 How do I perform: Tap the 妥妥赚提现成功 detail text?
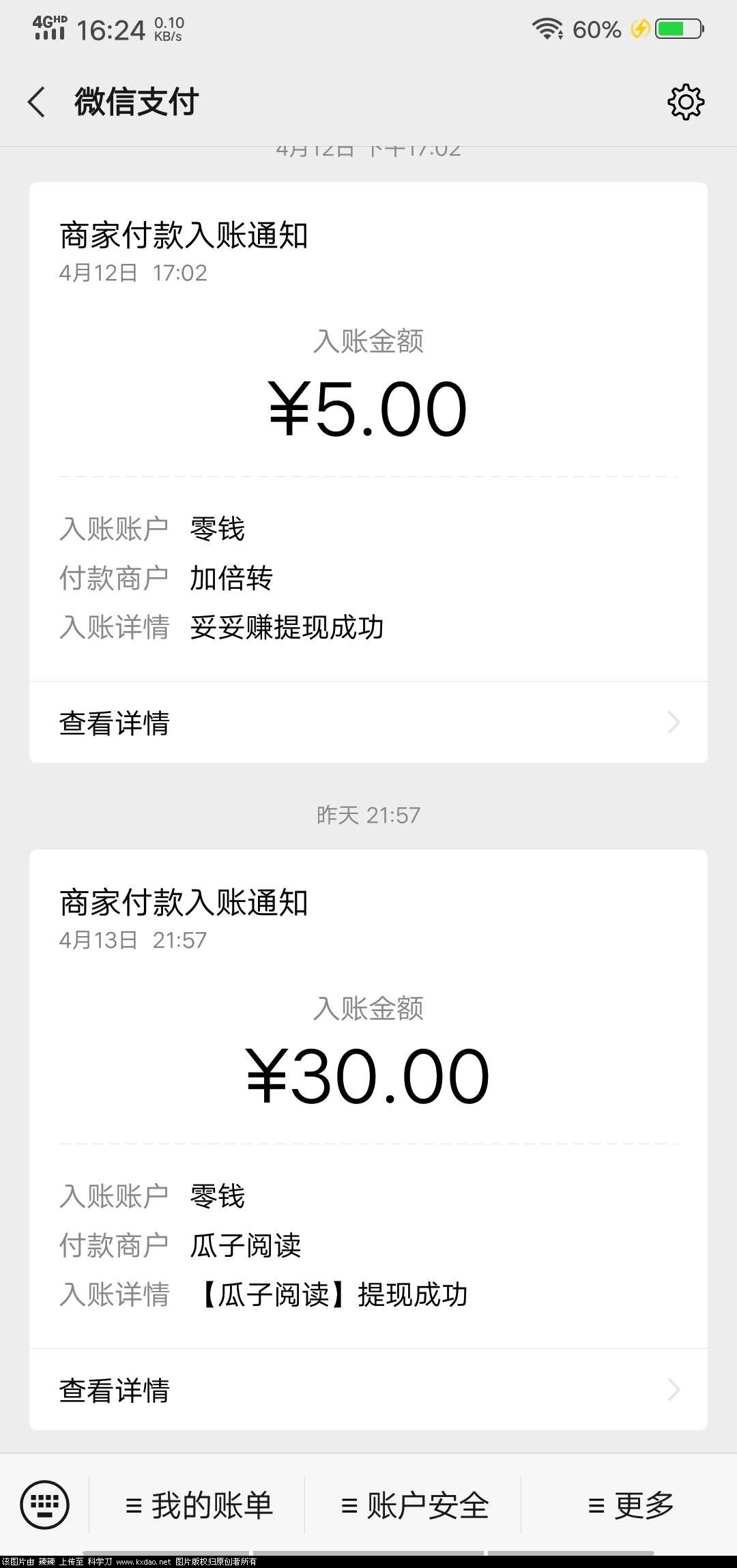click(x=287, y=627)
